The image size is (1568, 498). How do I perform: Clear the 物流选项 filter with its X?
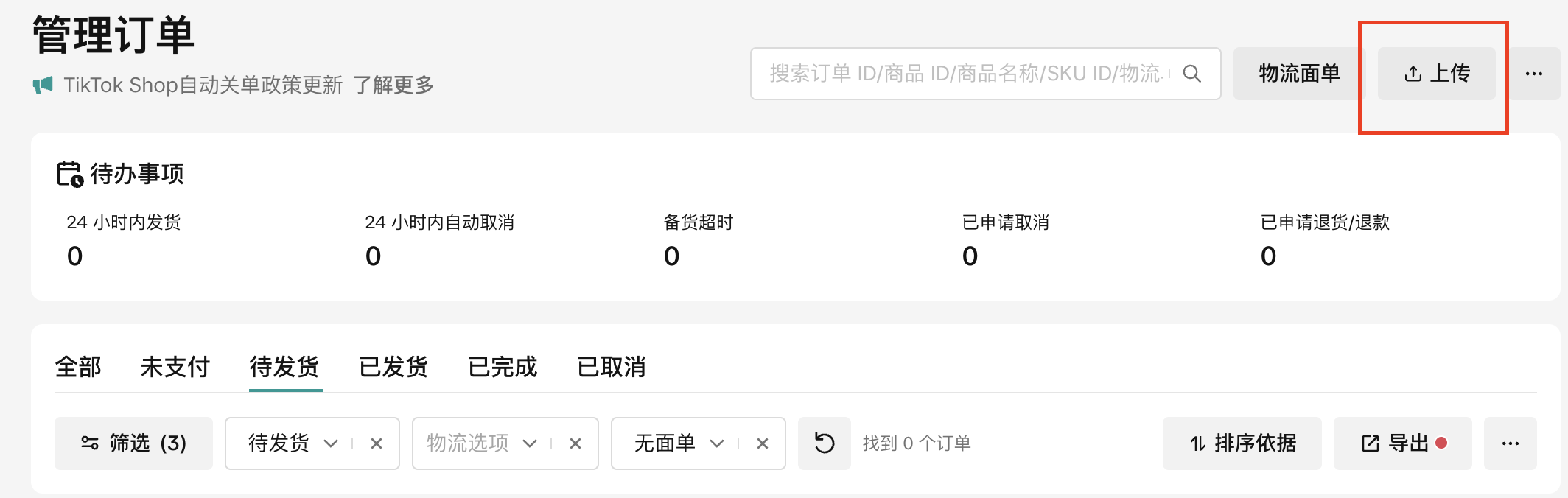(575, 443)
